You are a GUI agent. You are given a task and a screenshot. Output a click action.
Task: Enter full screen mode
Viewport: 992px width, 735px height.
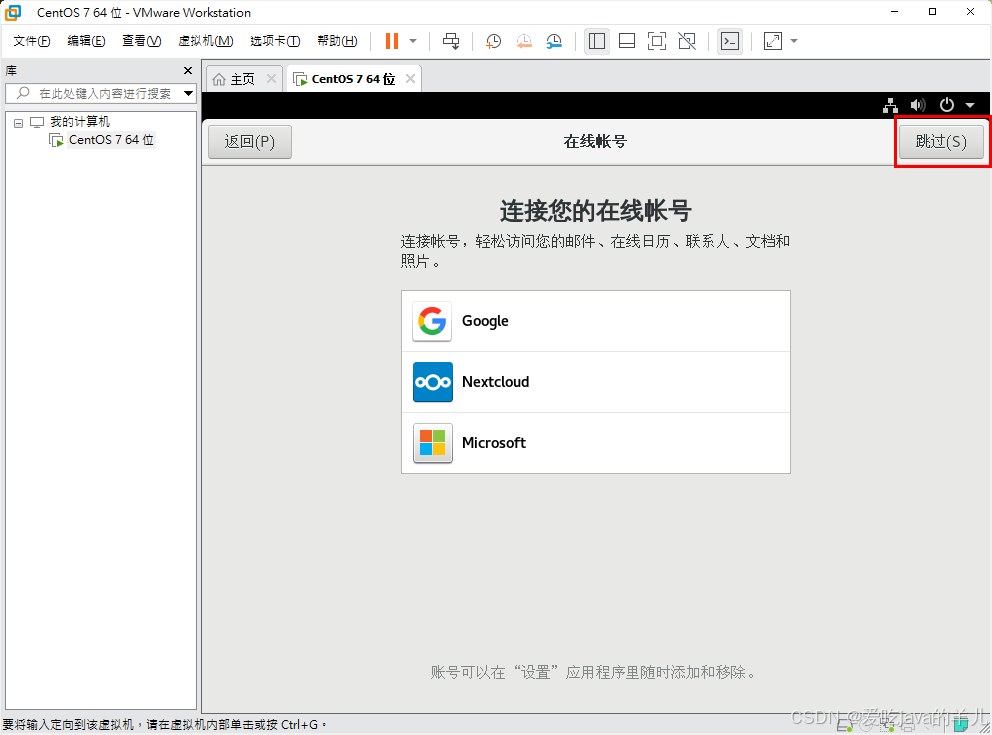click(x=657, y=41)
